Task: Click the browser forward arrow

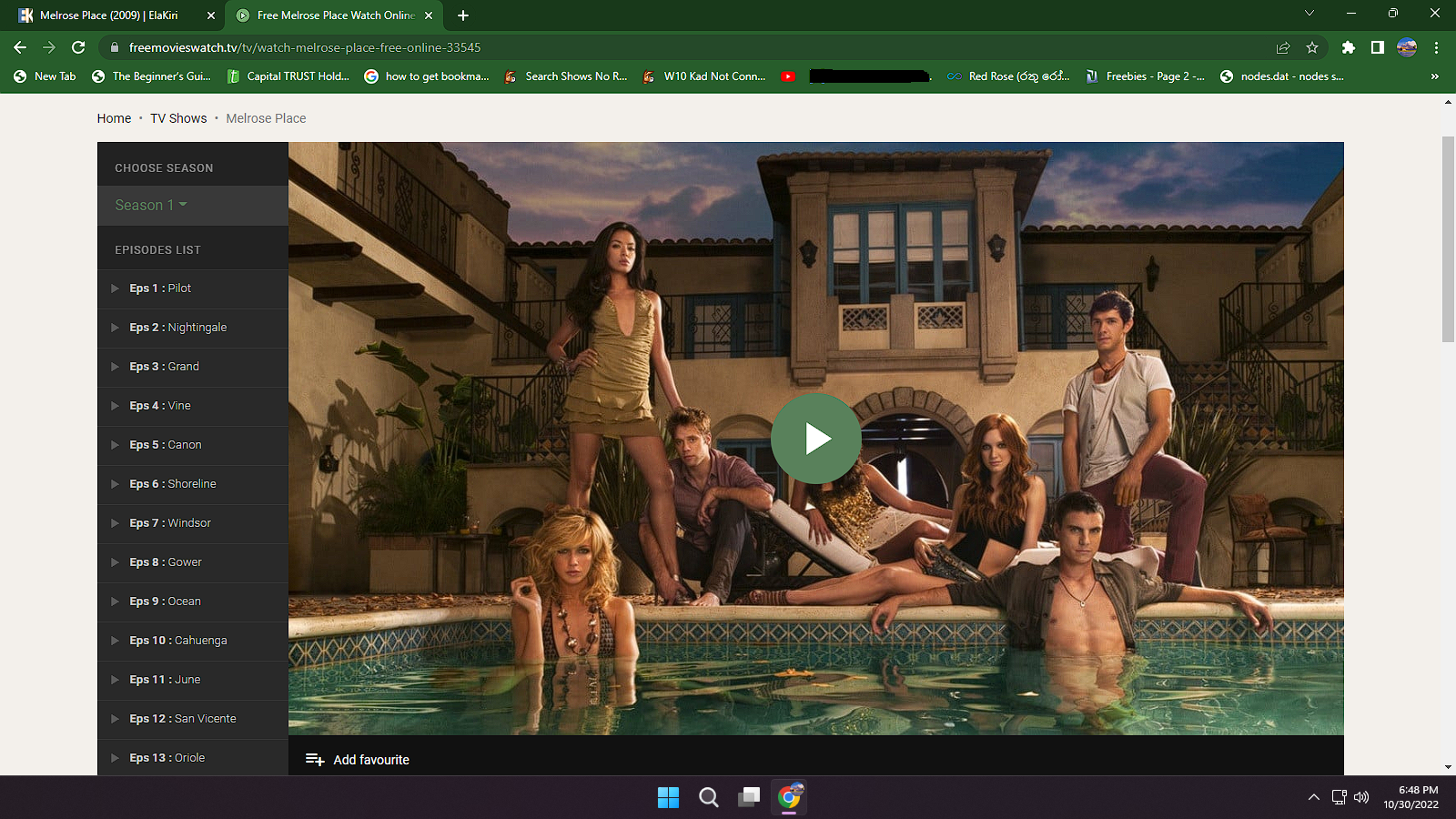Action: pos(49,47)
